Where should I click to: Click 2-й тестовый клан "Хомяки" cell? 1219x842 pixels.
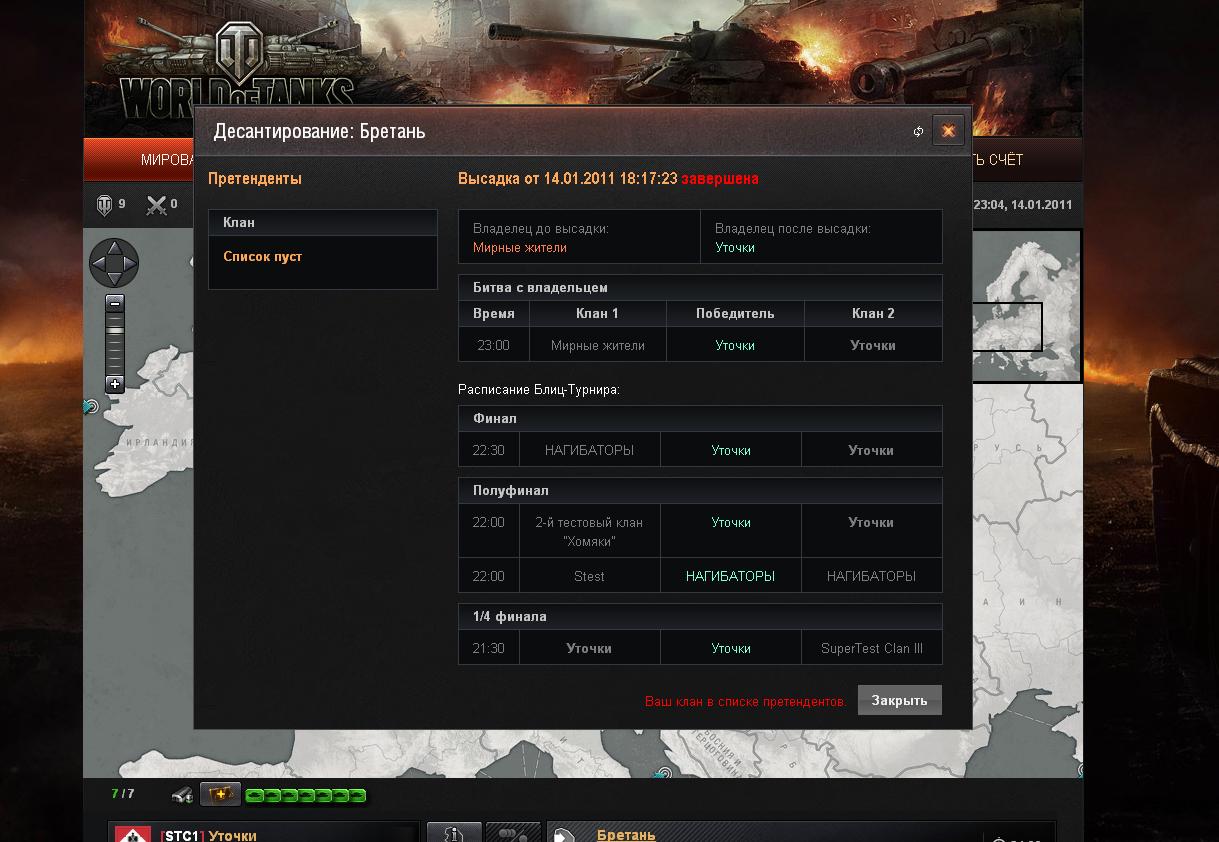pos(589,531)
